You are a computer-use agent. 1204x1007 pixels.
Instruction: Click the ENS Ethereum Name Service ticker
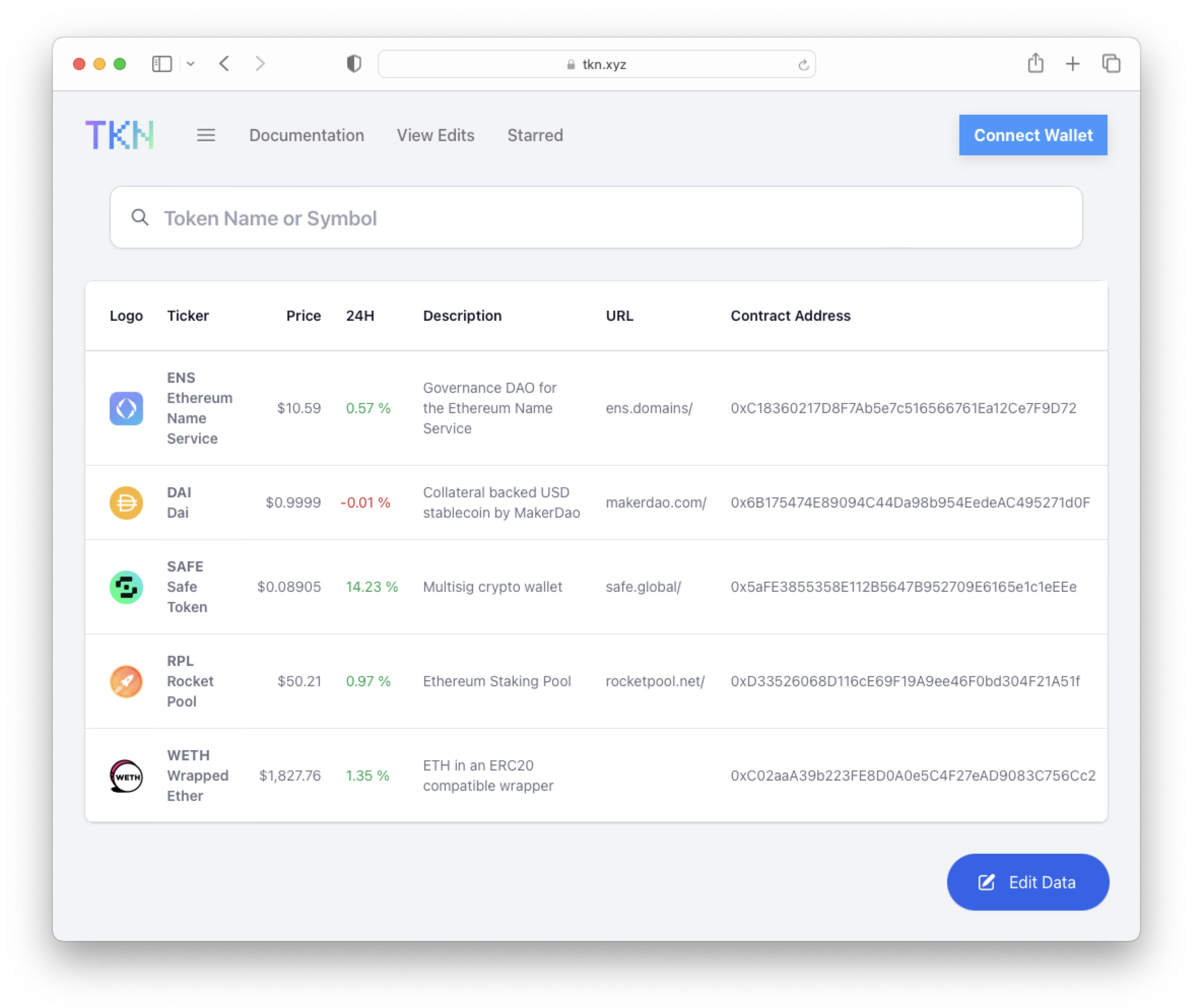coord(199,408)
